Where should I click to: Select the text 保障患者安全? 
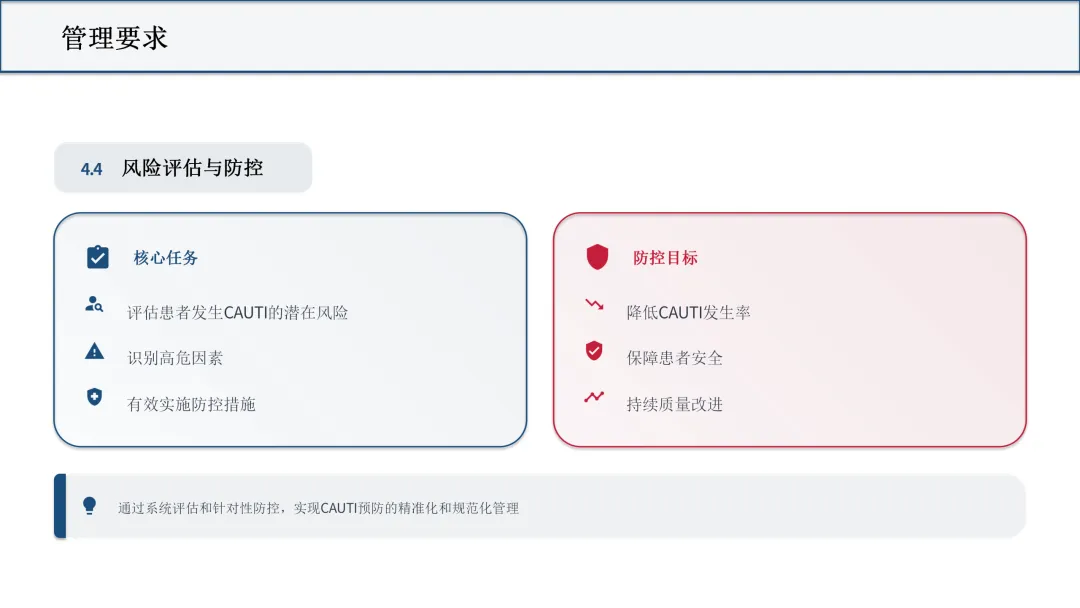(x=674, y=358)
